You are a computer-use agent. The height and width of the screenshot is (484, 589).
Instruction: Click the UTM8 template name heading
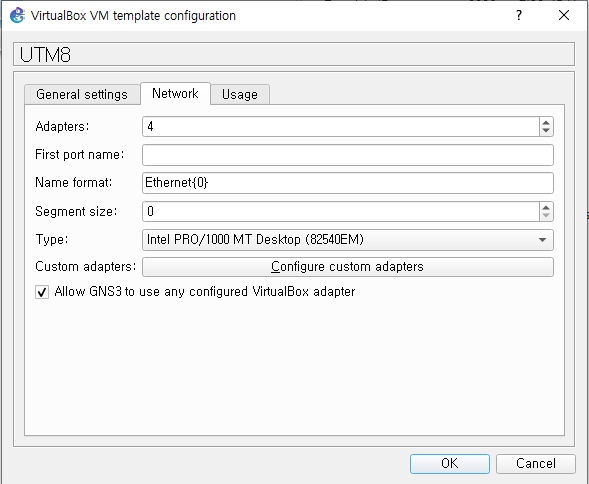tap(45, 54)
